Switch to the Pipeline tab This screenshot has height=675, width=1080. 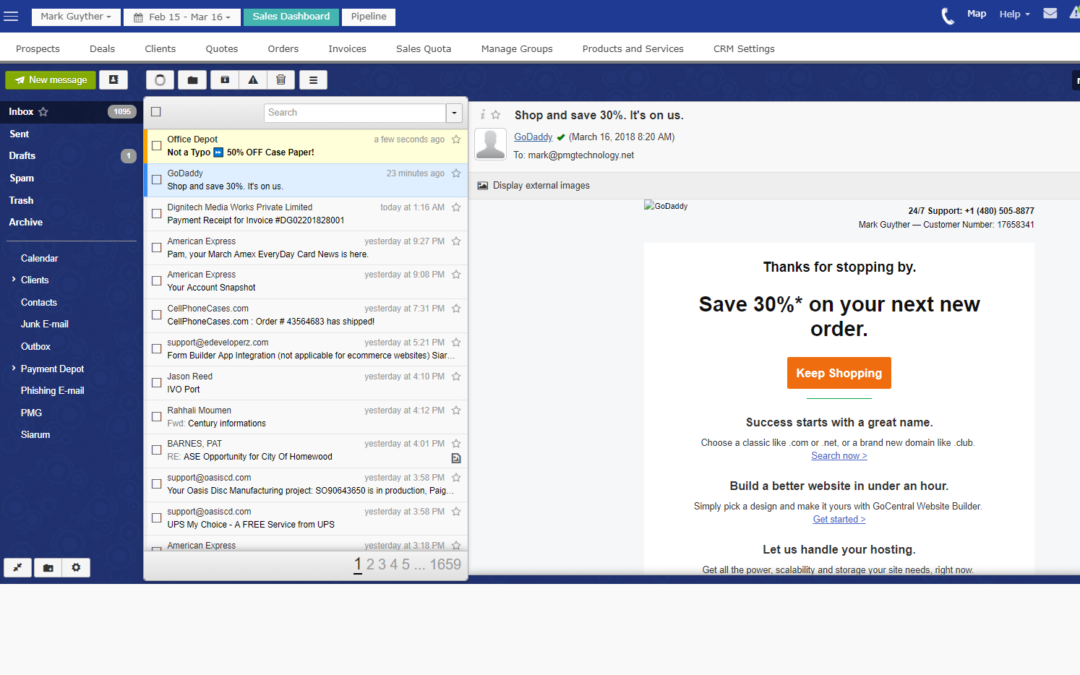pos(368,17)
